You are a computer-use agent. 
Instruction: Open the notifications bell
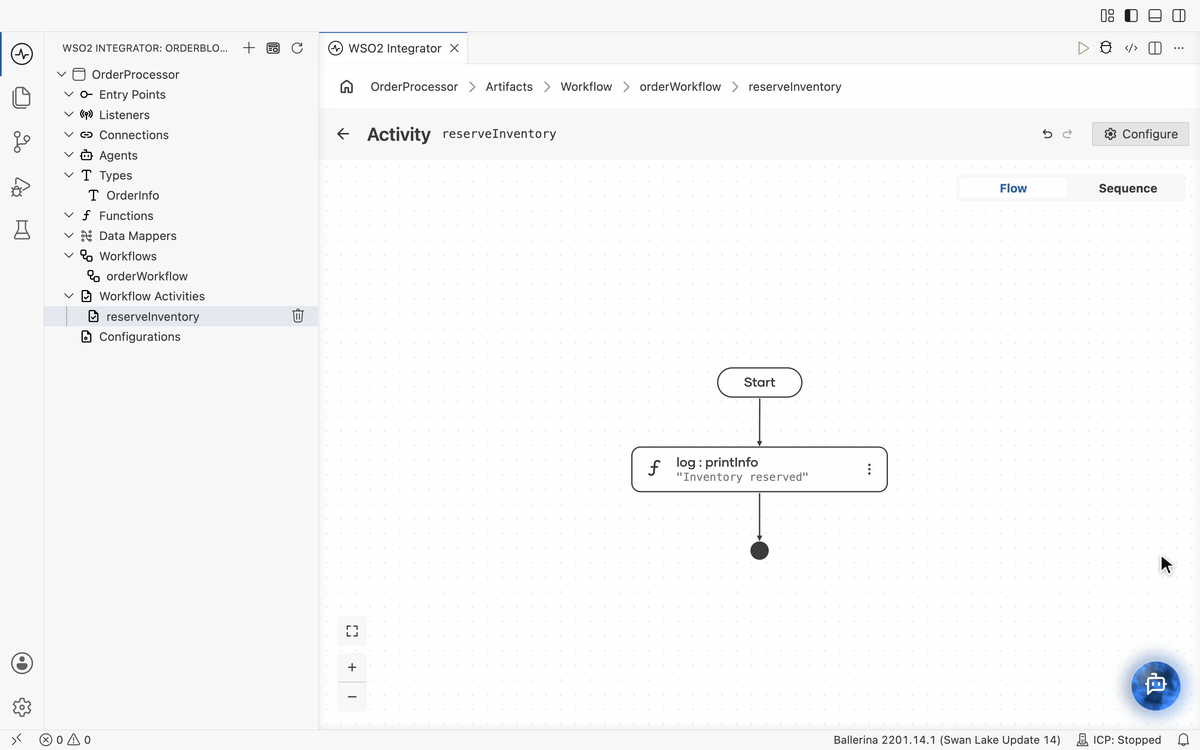point(1183,740)
